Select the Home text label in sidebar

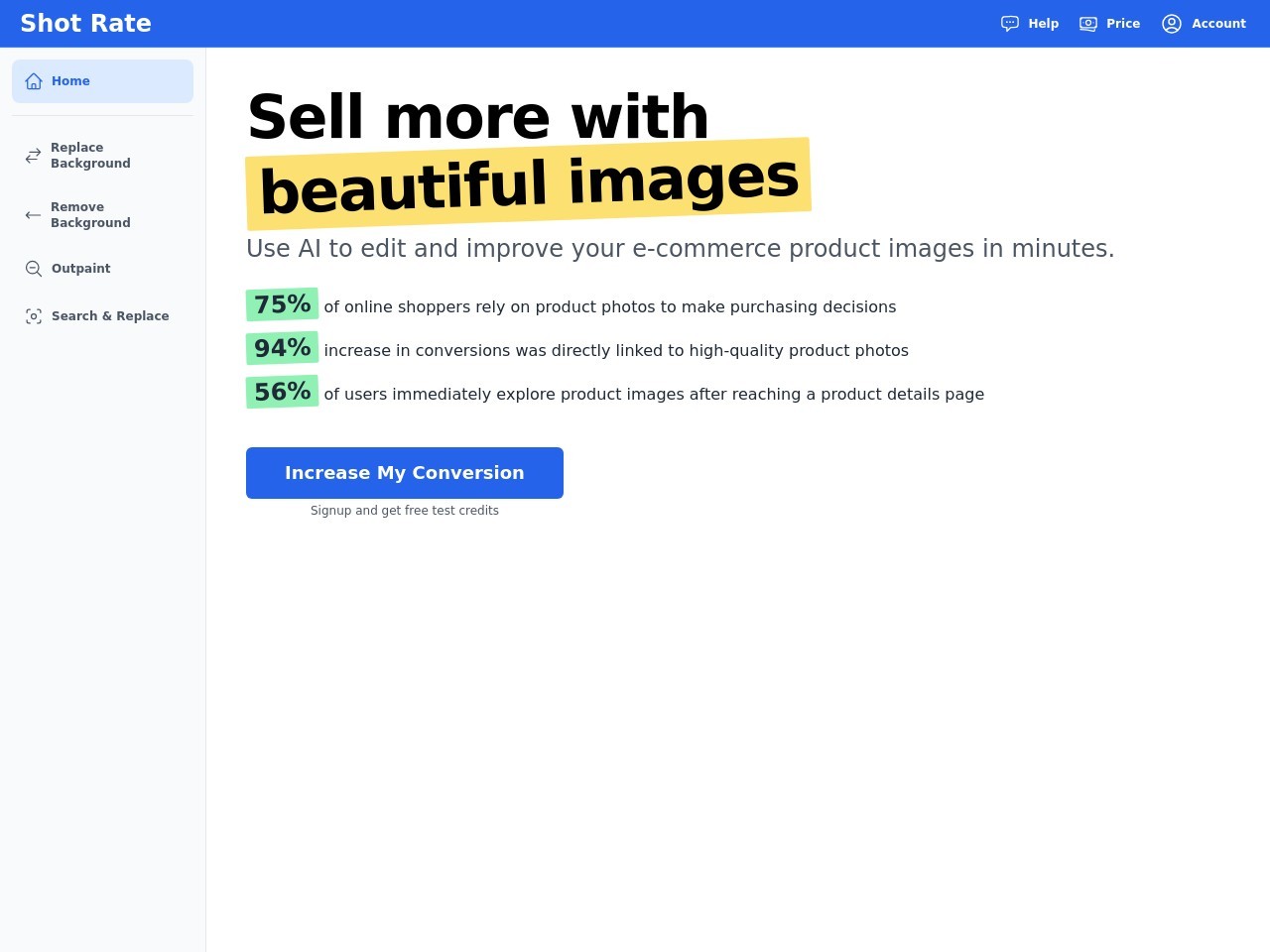(70, 81)
